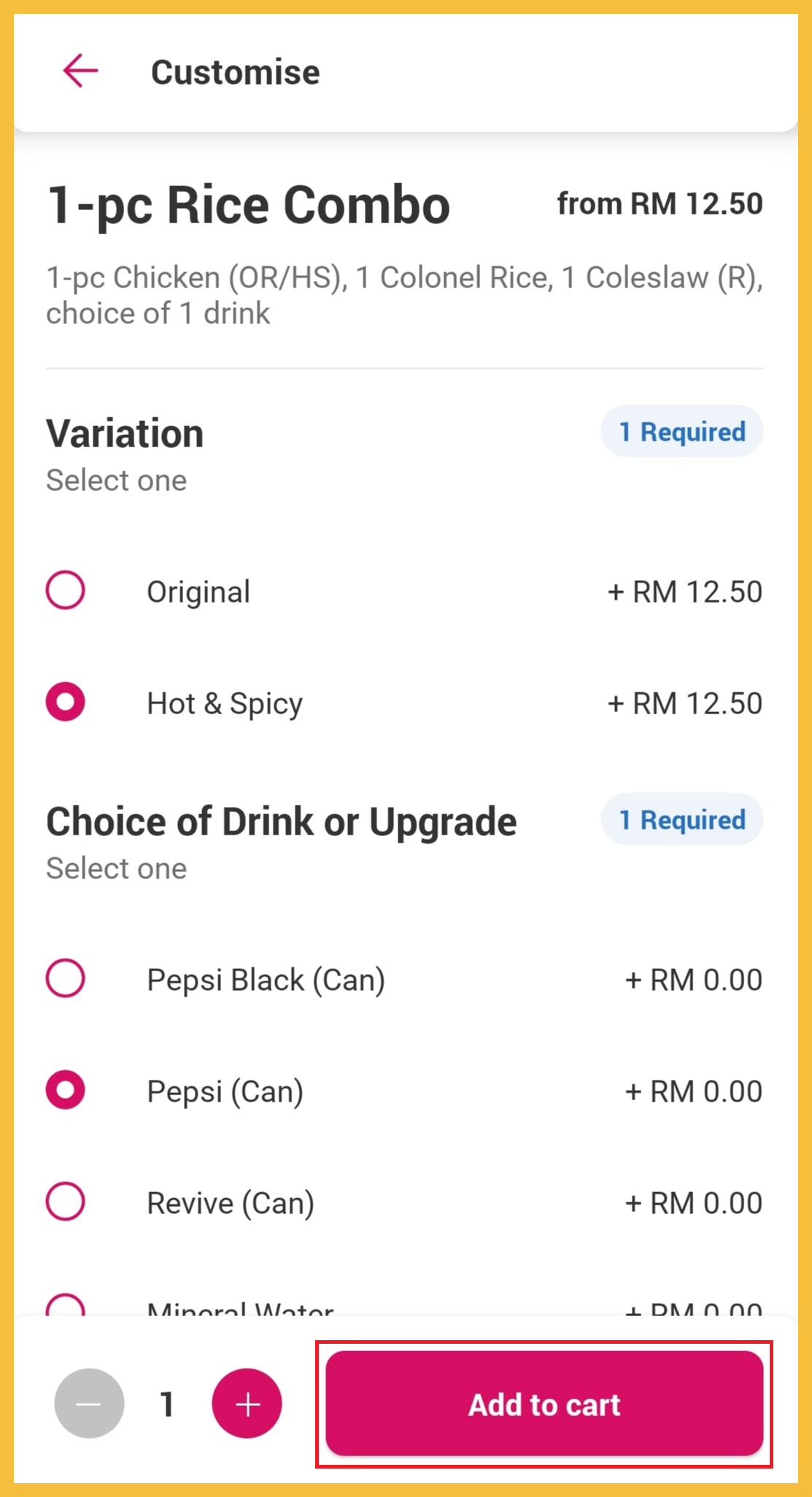812x1497 pixels.
Task: Click 'Choice of Drink or Upgrade' heading
Action: 282,822
